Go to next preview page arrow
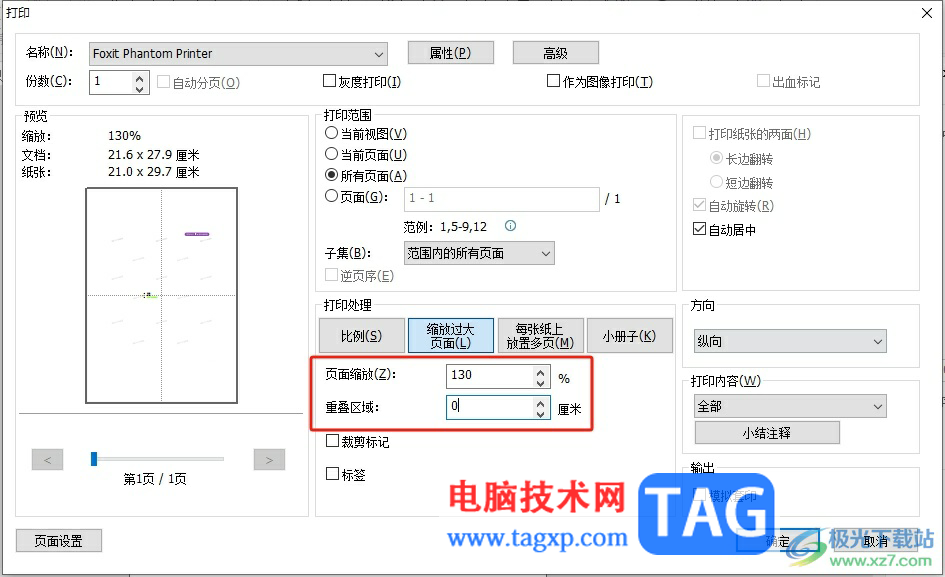This screenshot has width=945, height=577. 269,460
